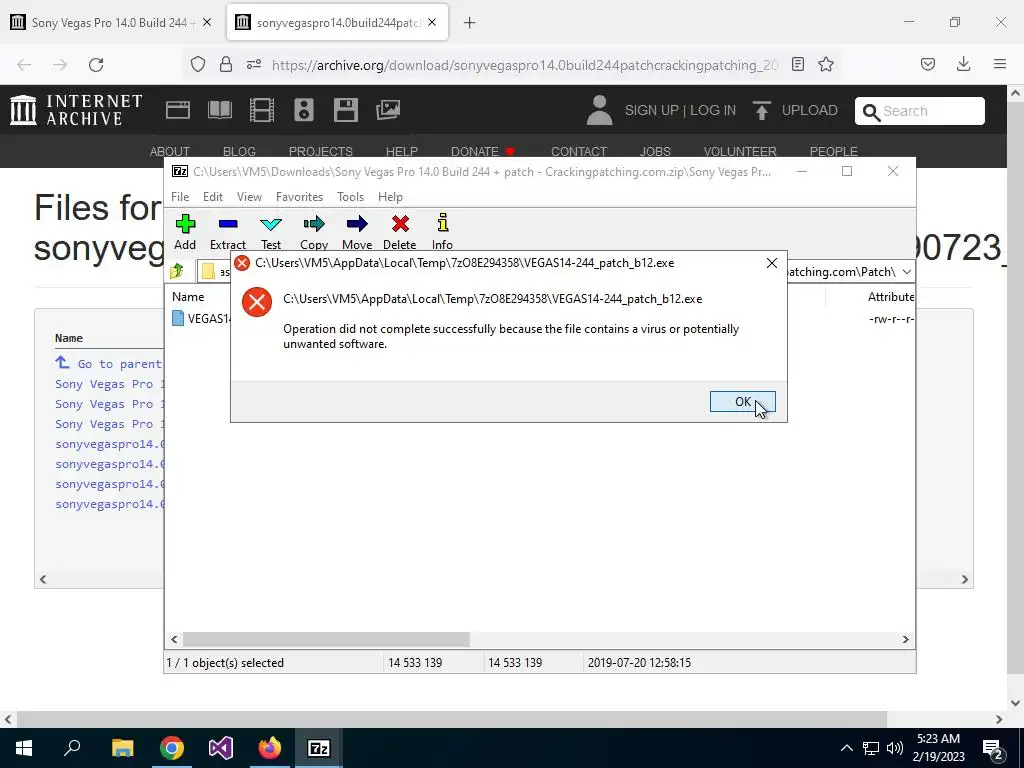Click the permissions icon in the address bar
This screenshot has height=768, width=1024.
coord(254,64)
